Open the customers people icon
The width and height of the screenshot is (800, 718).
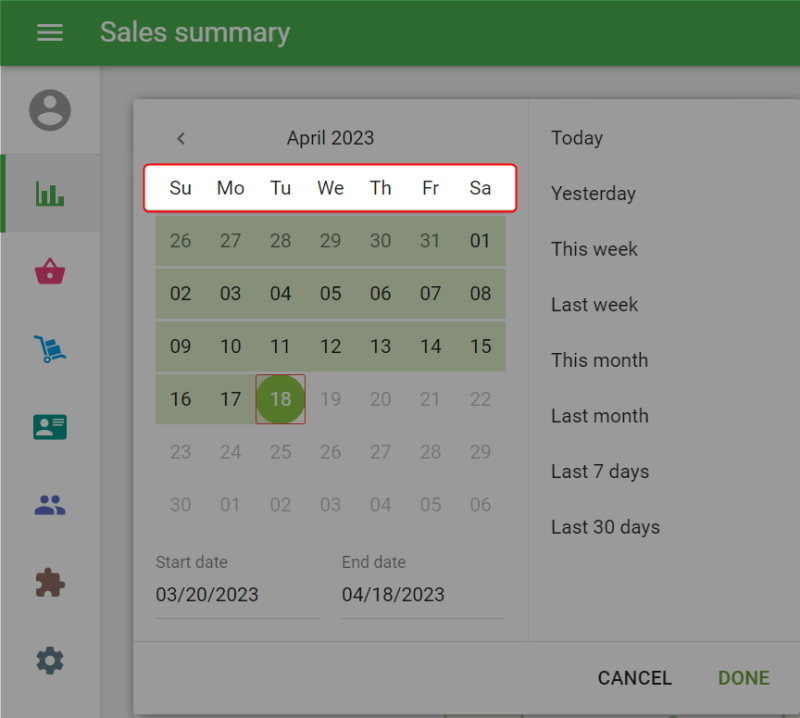click(x=50, y=505)
